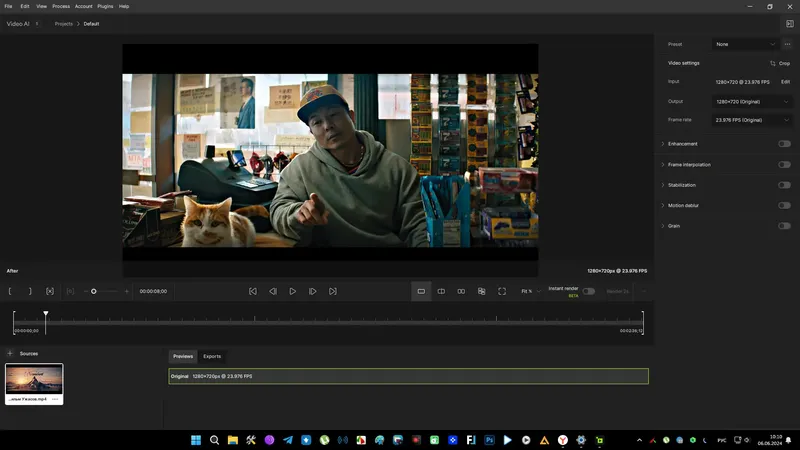
Task: Turn on Frame interpolation switch
Action: [x=784, y=164]
